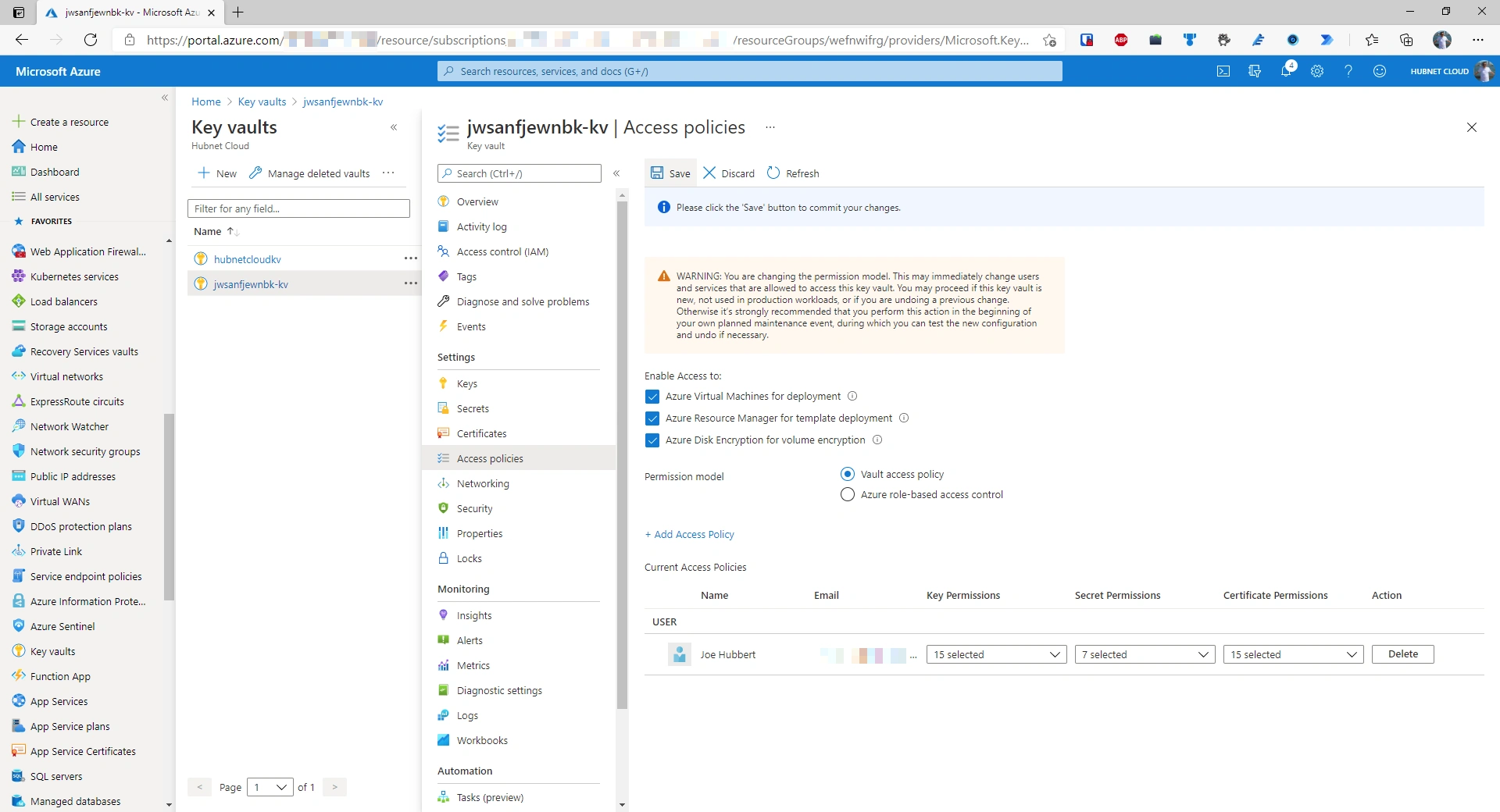Open browser favorites star icon
Image resolution: width=1500 pixels, height=812 pixels.
coord(1372,40)
